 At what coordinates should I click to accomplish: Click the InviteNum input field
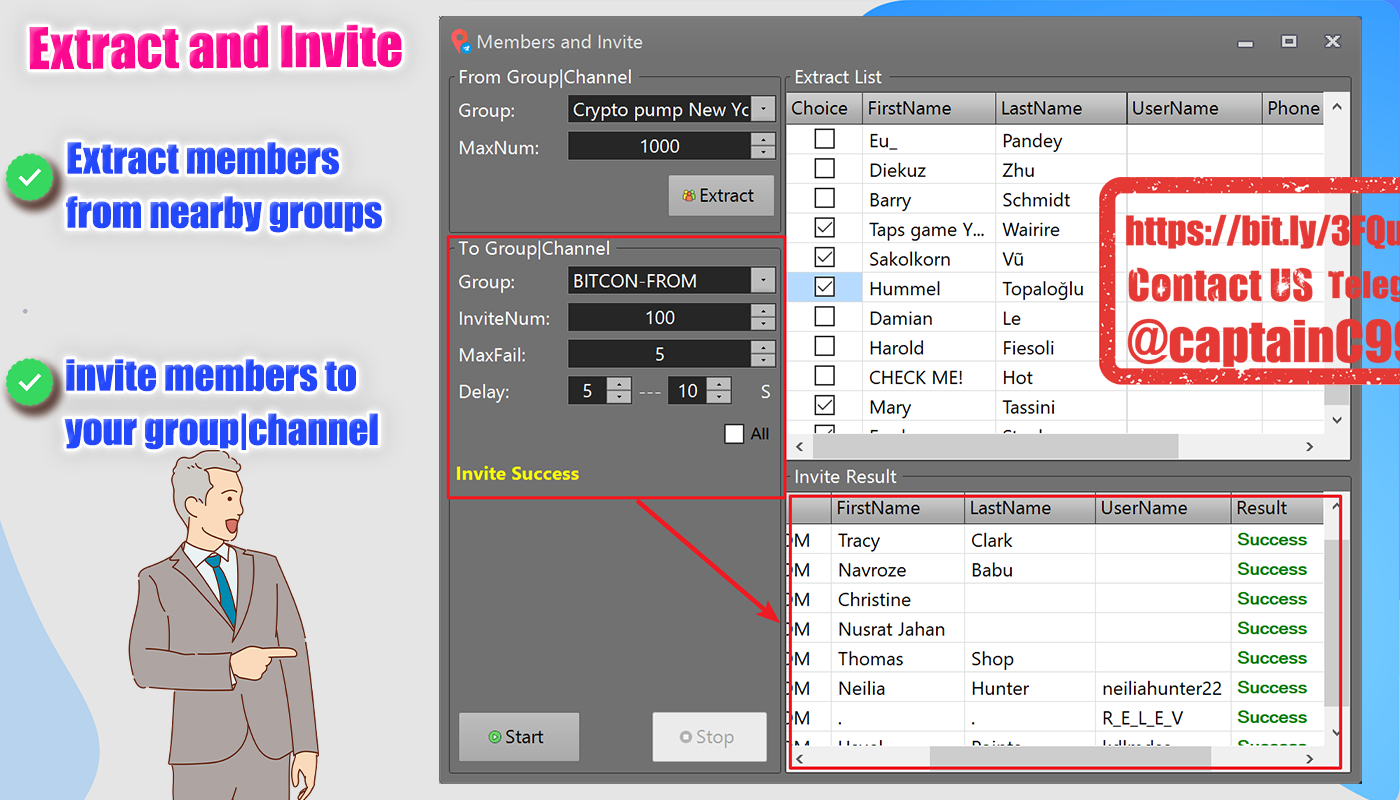pos(660,318)
